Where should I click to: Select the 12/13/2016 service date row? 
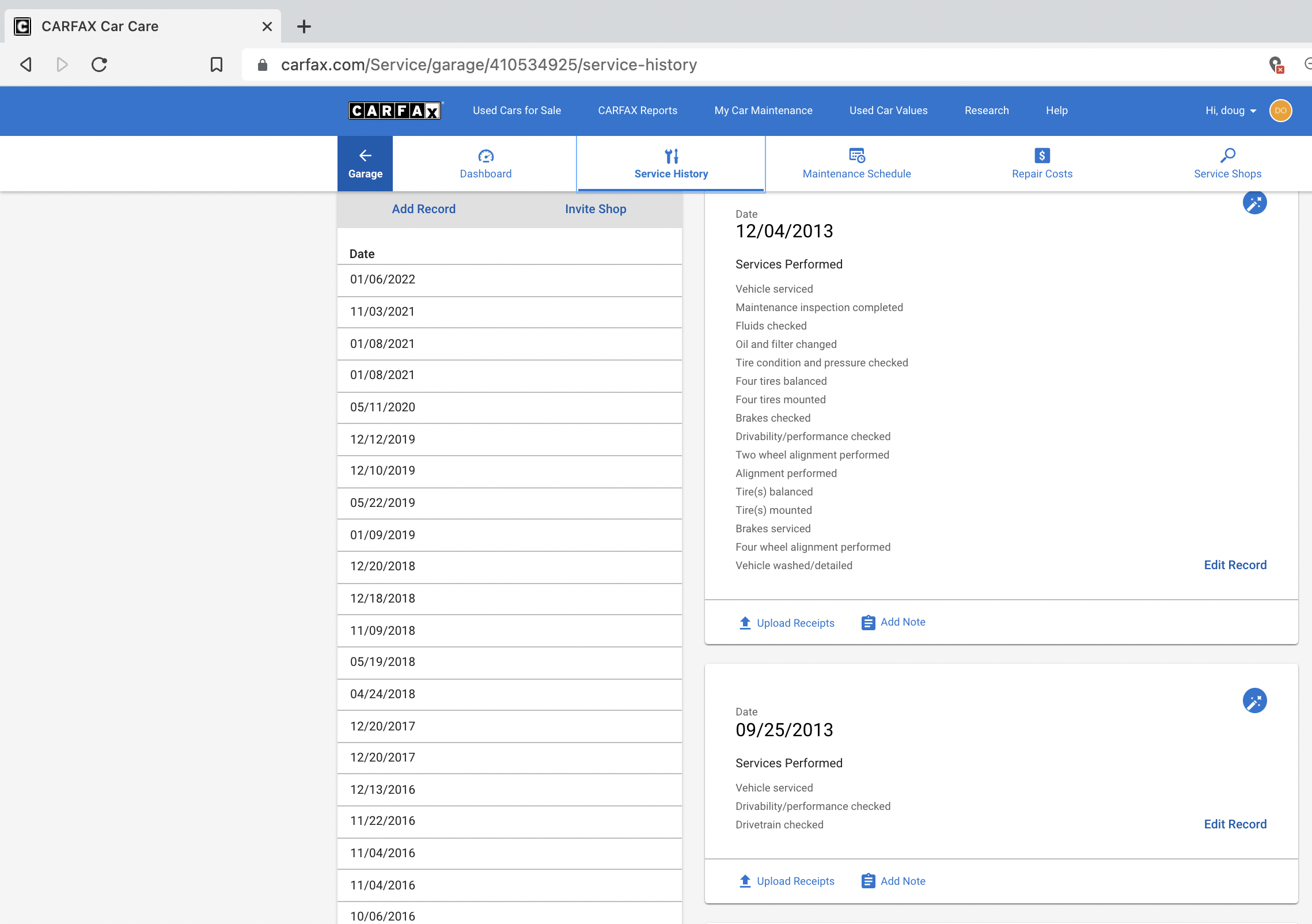point(510,790)
